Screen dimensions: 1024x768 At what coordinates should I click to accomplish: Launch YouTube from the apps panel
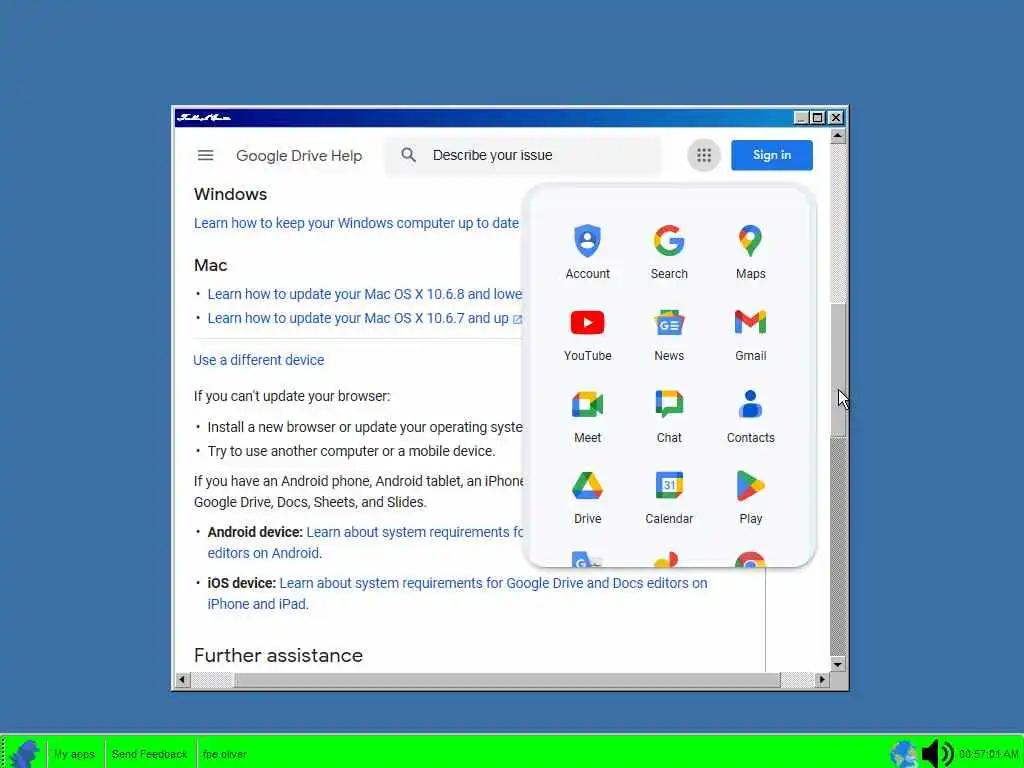[587, 335]
